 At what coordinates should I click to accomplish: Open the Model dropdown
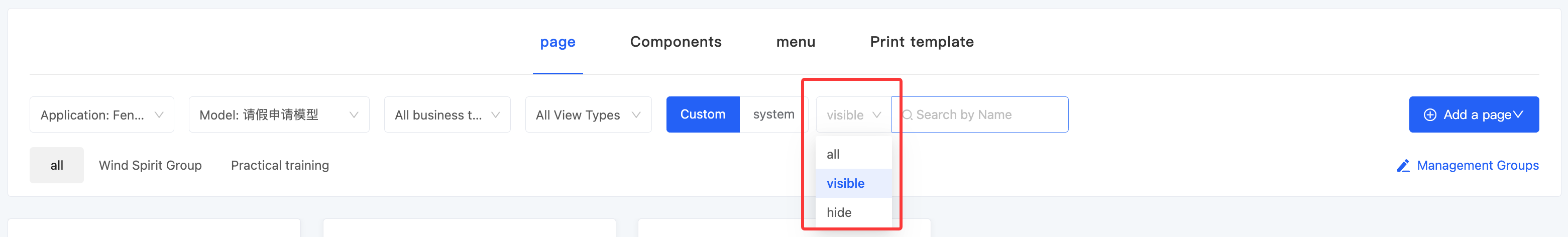pyautogui.click(x=279, y=114)
